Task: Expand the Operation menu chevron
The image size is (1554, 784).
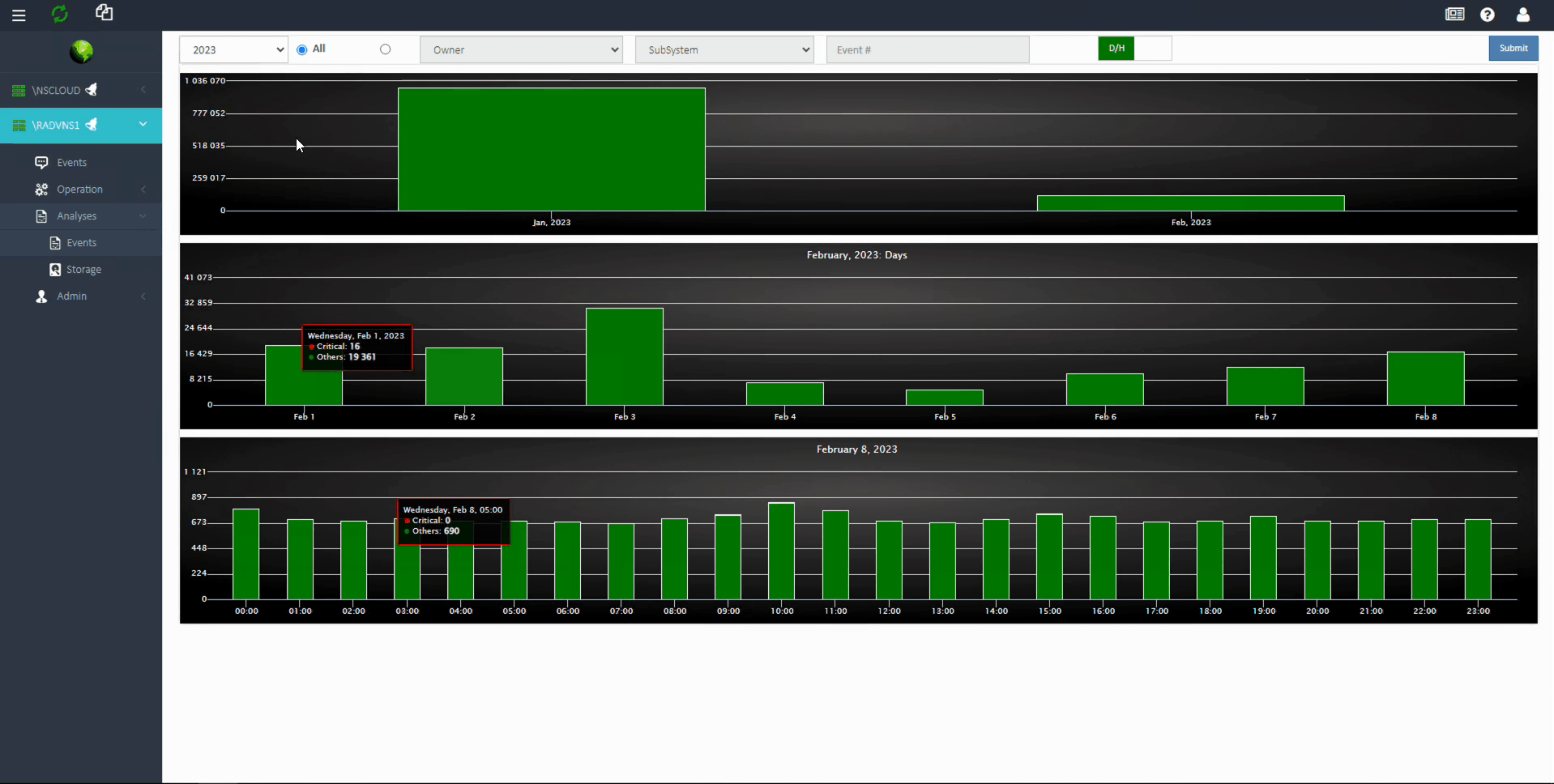Action: [x=143, y=190]
